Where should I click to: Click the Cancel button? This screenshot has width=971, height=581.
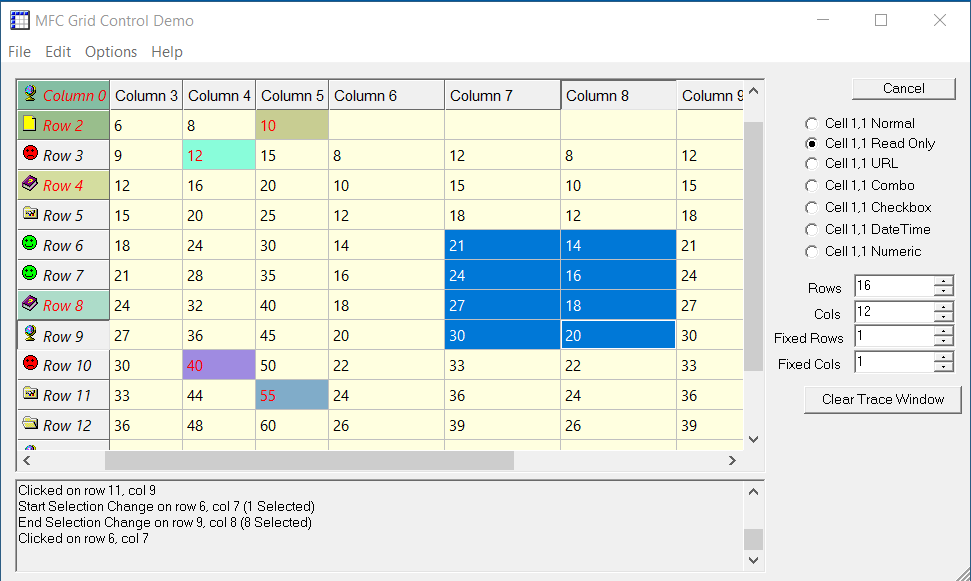(x=904, y=89)
